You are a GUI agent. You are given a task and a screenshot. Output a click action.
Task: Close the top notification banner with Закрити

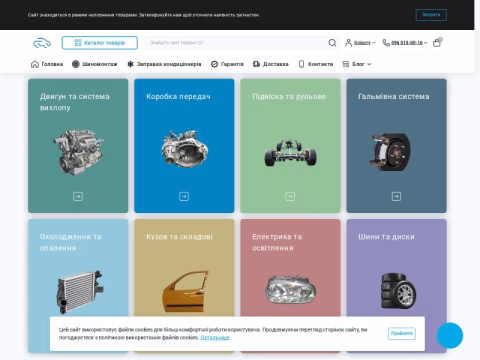(431, 15)
